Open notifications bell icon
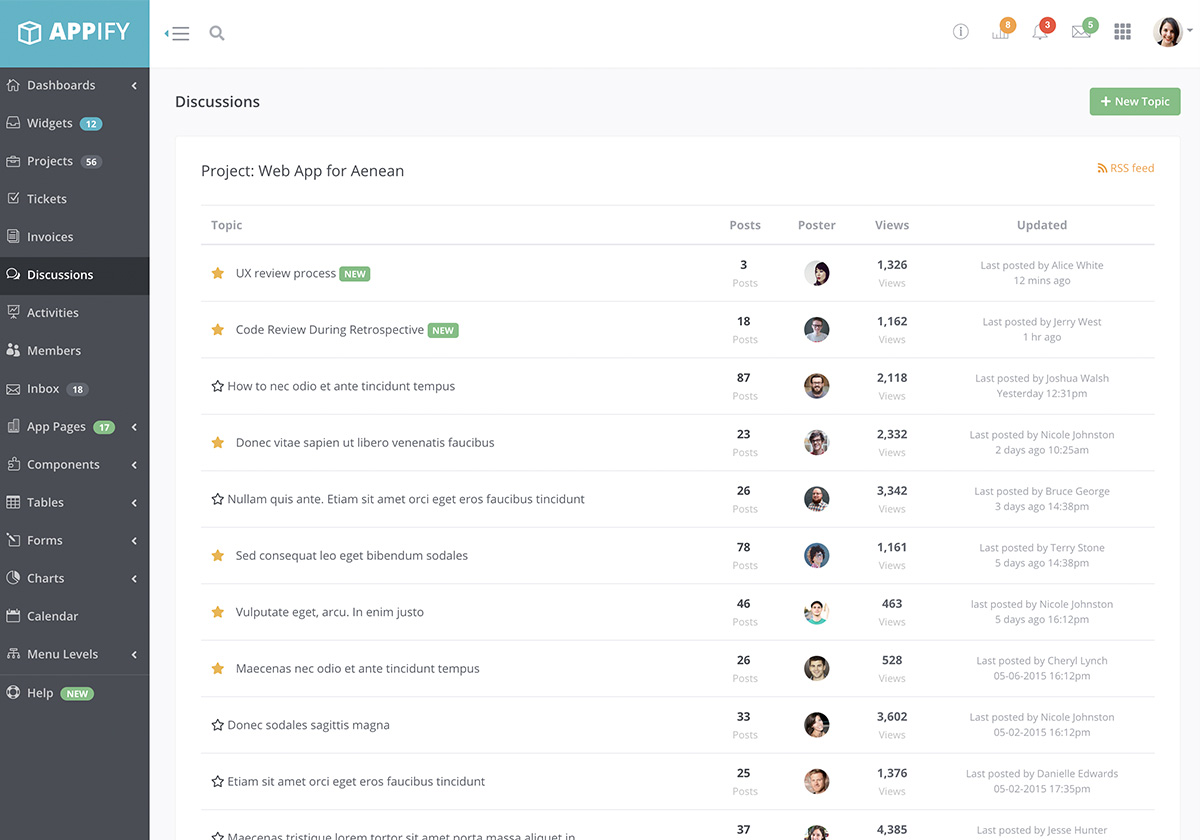This screenshot has height=840, width=1200. point(1040,32)
